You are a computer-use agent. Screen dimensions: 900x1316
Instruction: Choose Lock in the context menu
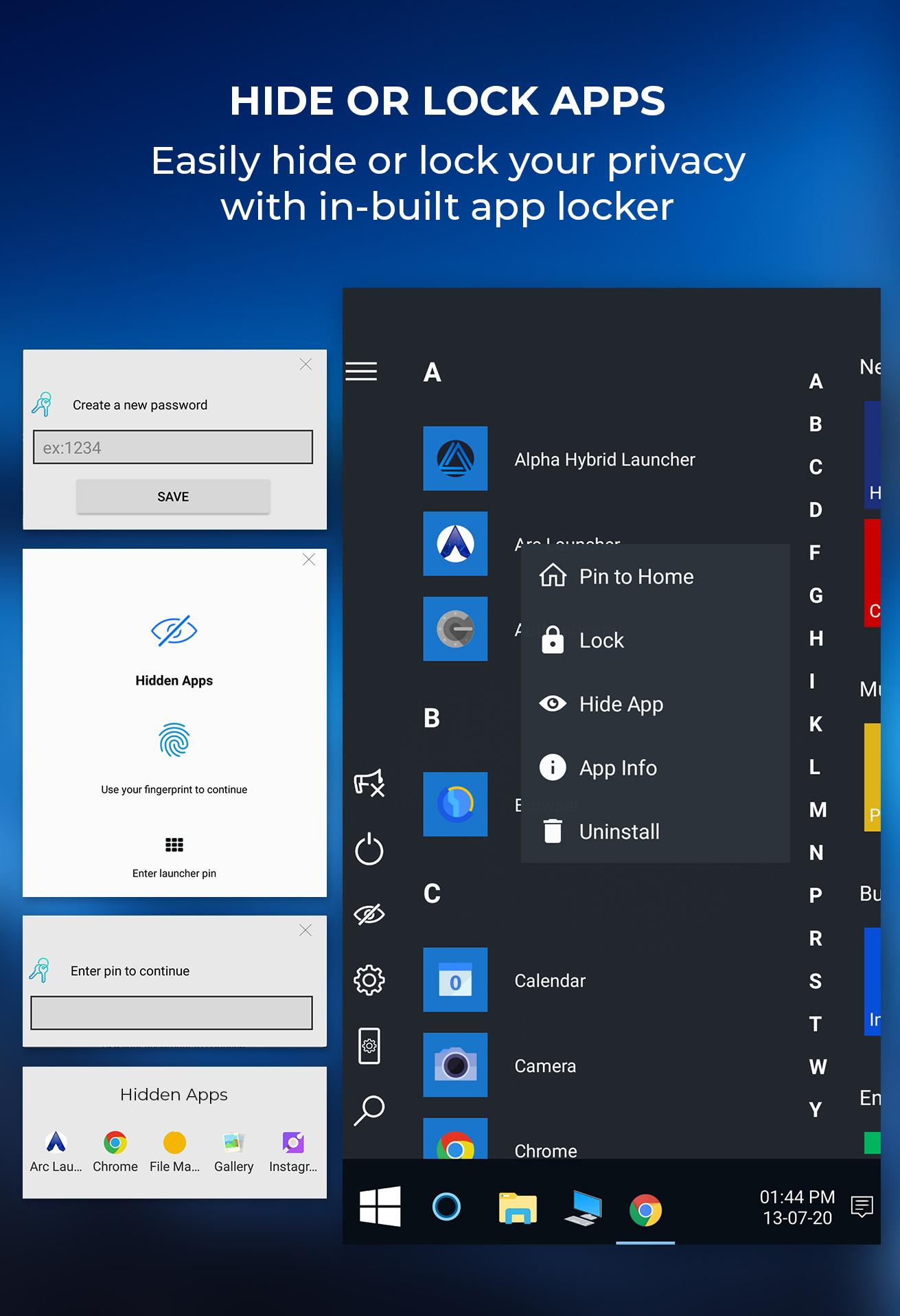(x=601, y=640)
